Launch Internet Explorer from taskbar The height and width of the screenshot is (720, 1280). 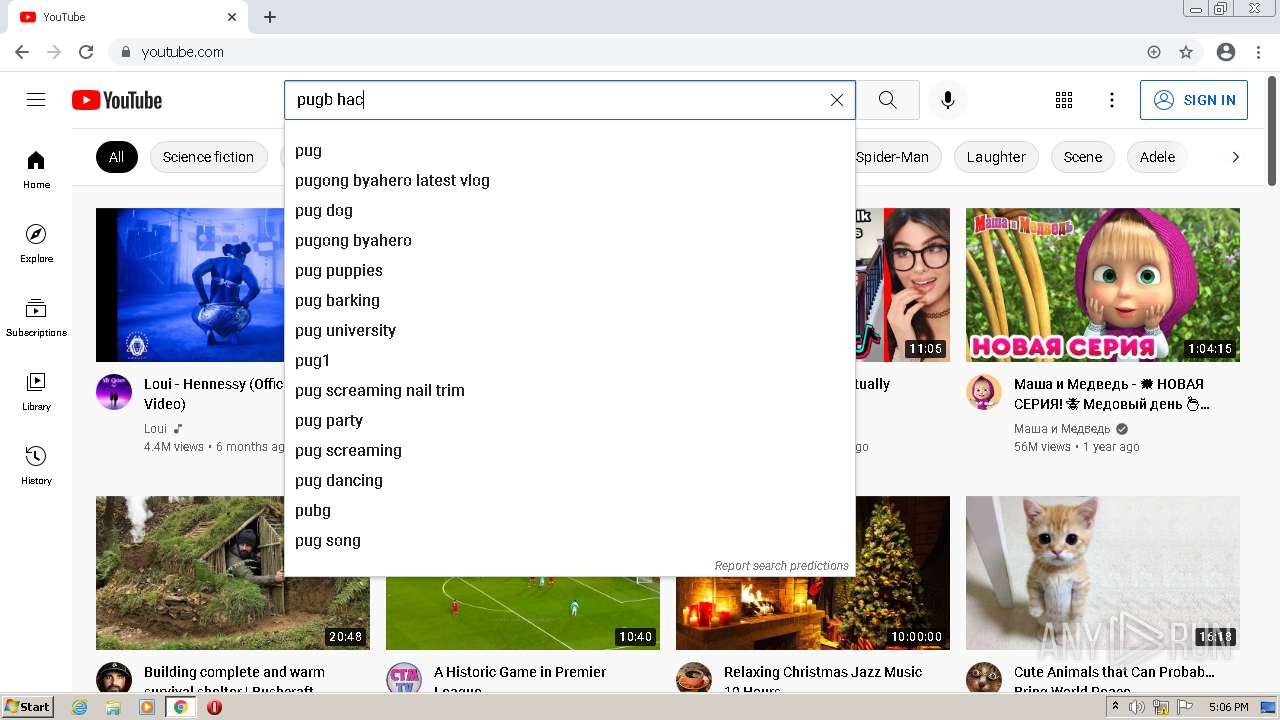pyautogui.click(x=80, y=707)
